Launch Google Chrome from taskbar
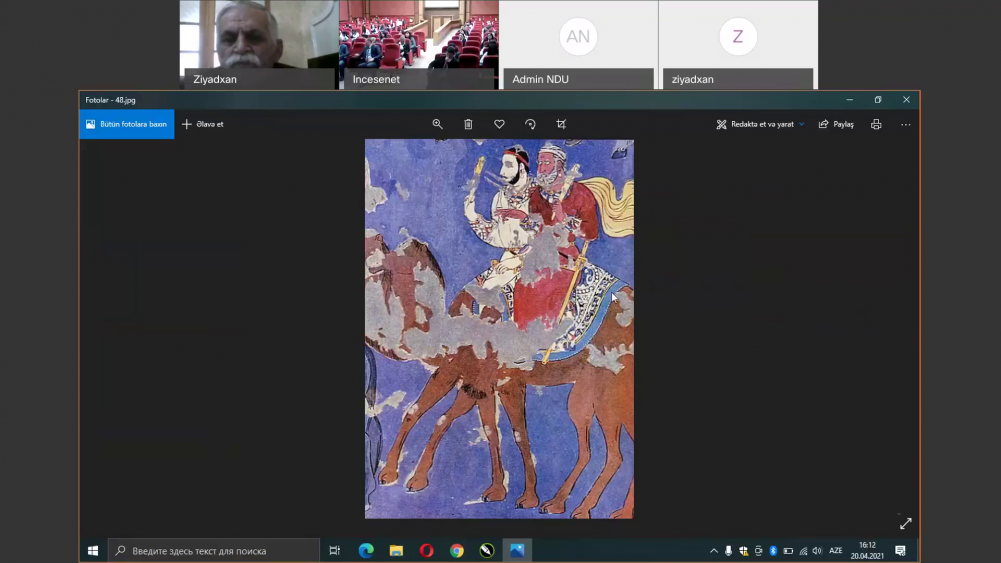 click(x=456, y=550)
